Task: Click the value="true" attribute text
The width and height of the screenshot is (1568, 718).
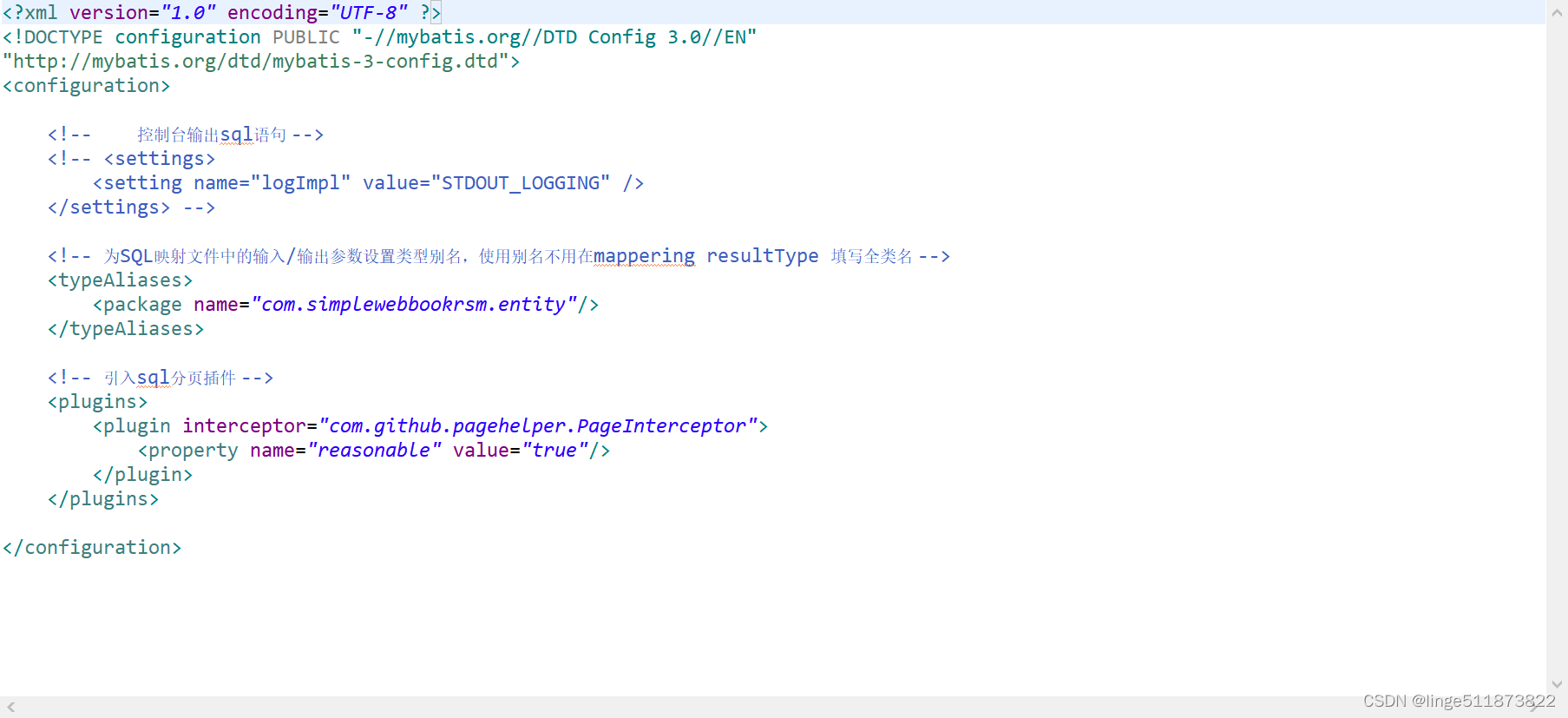Action: click(x=521, y=451)
